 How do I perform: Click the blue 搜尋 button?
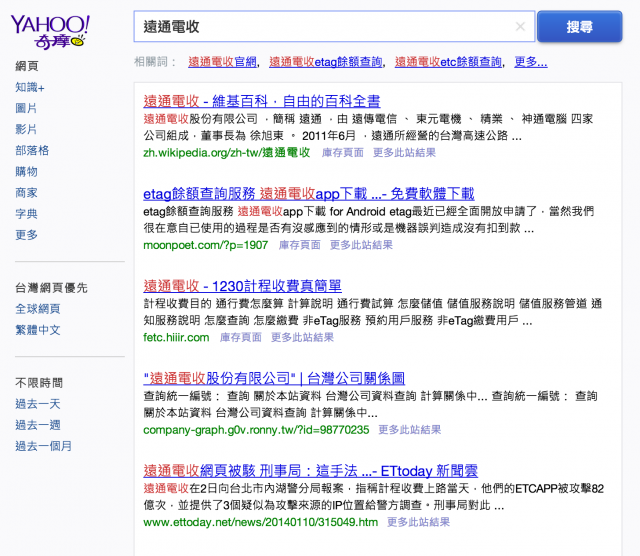579,27
